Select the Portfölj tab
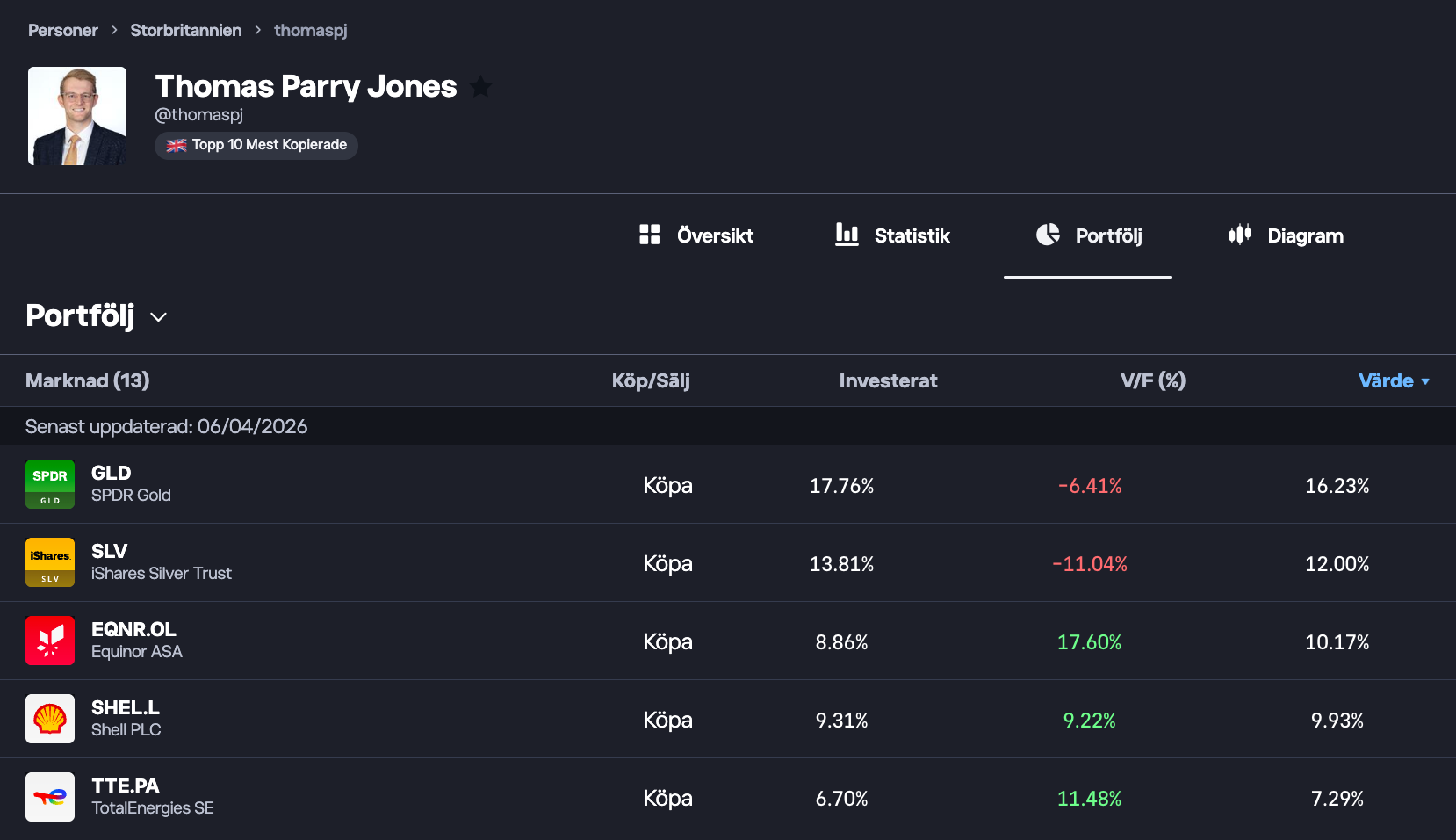The height and width of the screenshot is (840, 1456). [x=1089, y=235]
